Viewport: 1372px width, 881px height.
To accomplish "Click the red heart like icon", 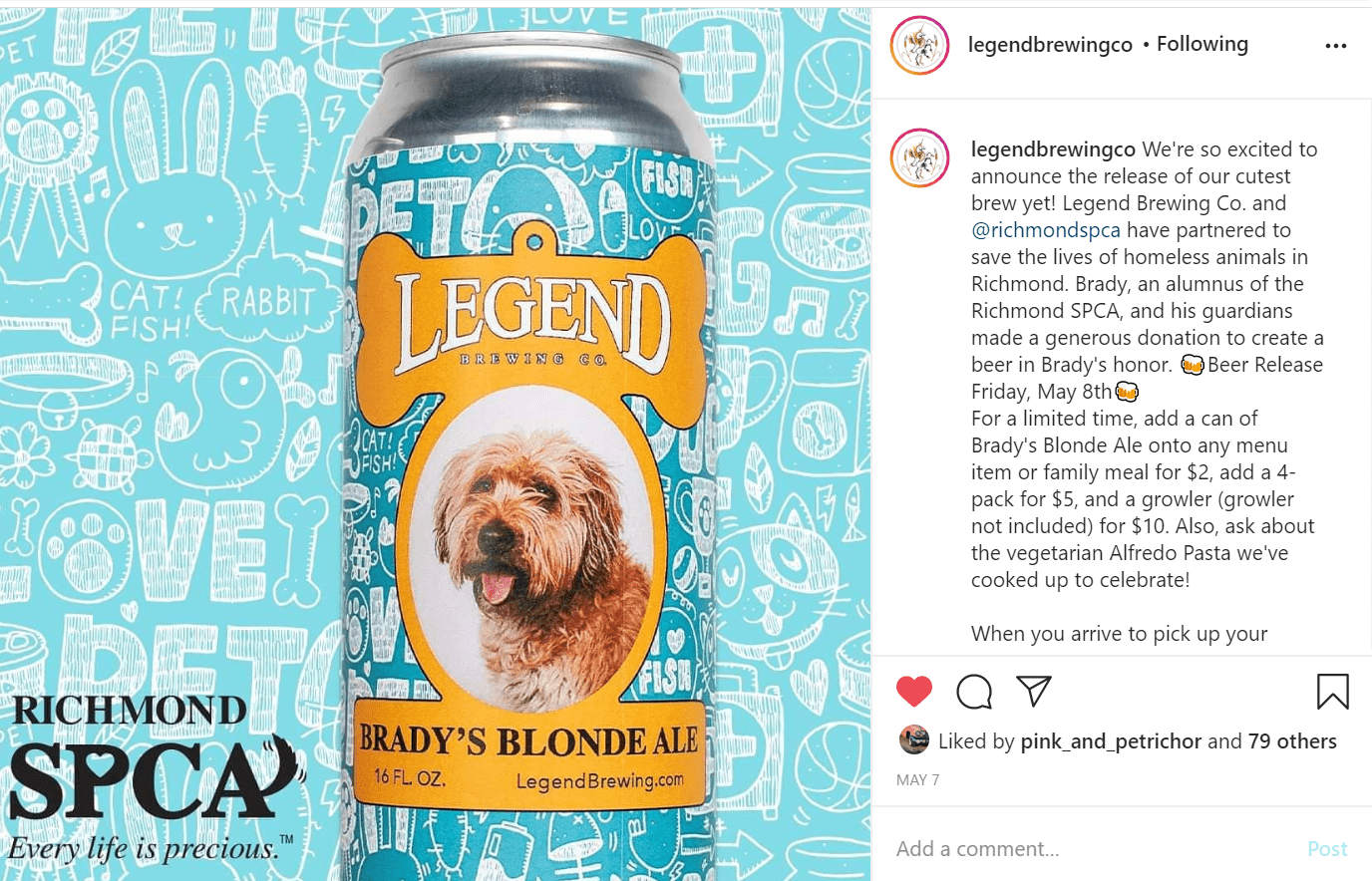I will pos(913,691).
